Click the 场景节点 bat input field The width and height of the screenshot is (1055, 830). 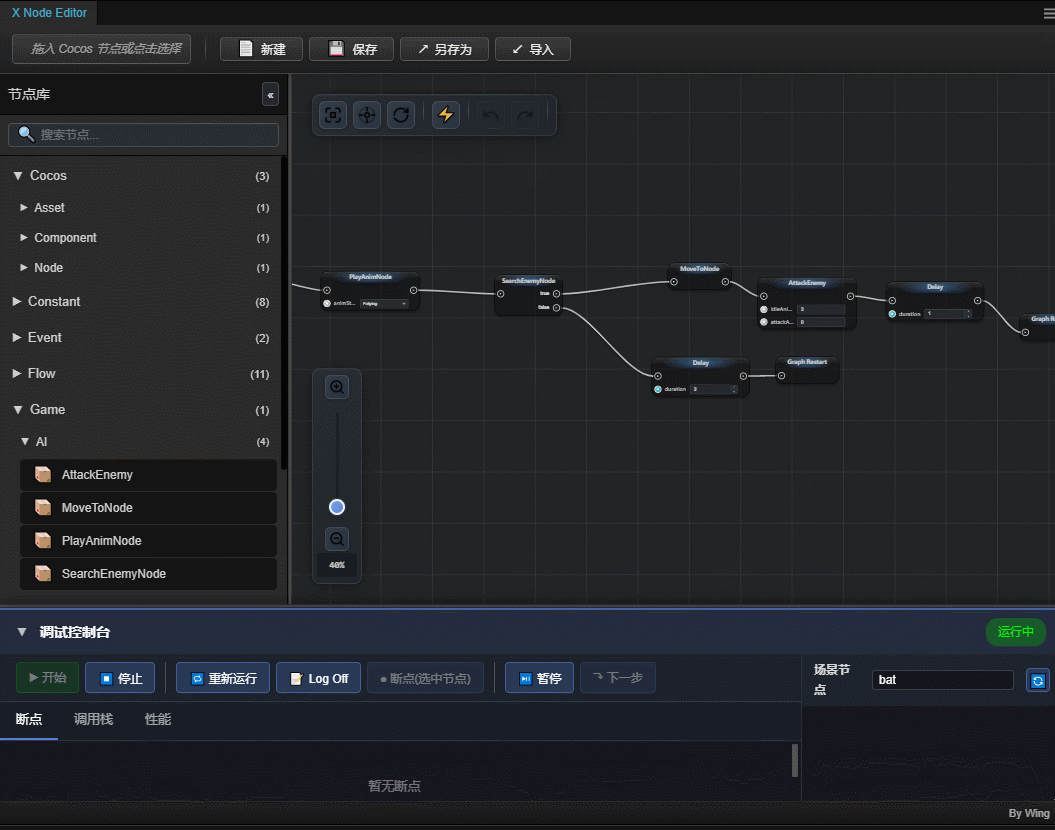pyautogui.click(x=943, y=680)
